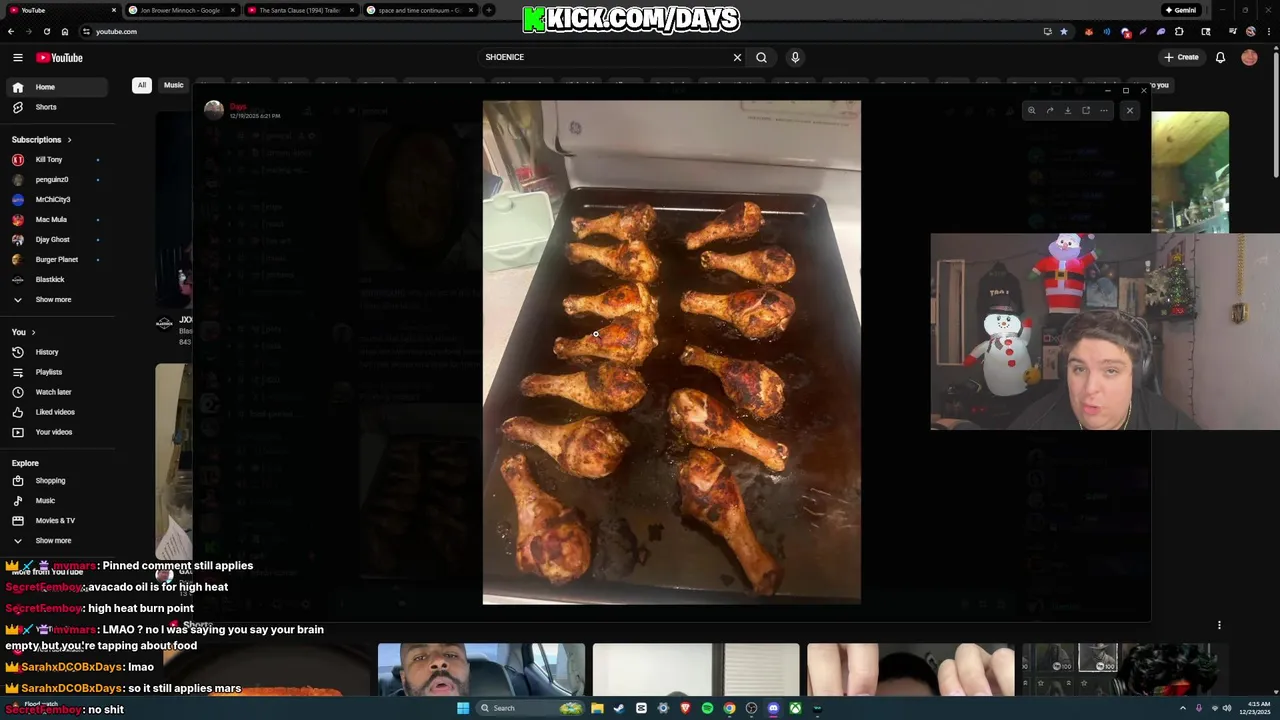Open the Djay Ghost channel
Screen dimensions: 1280x720
57,240
